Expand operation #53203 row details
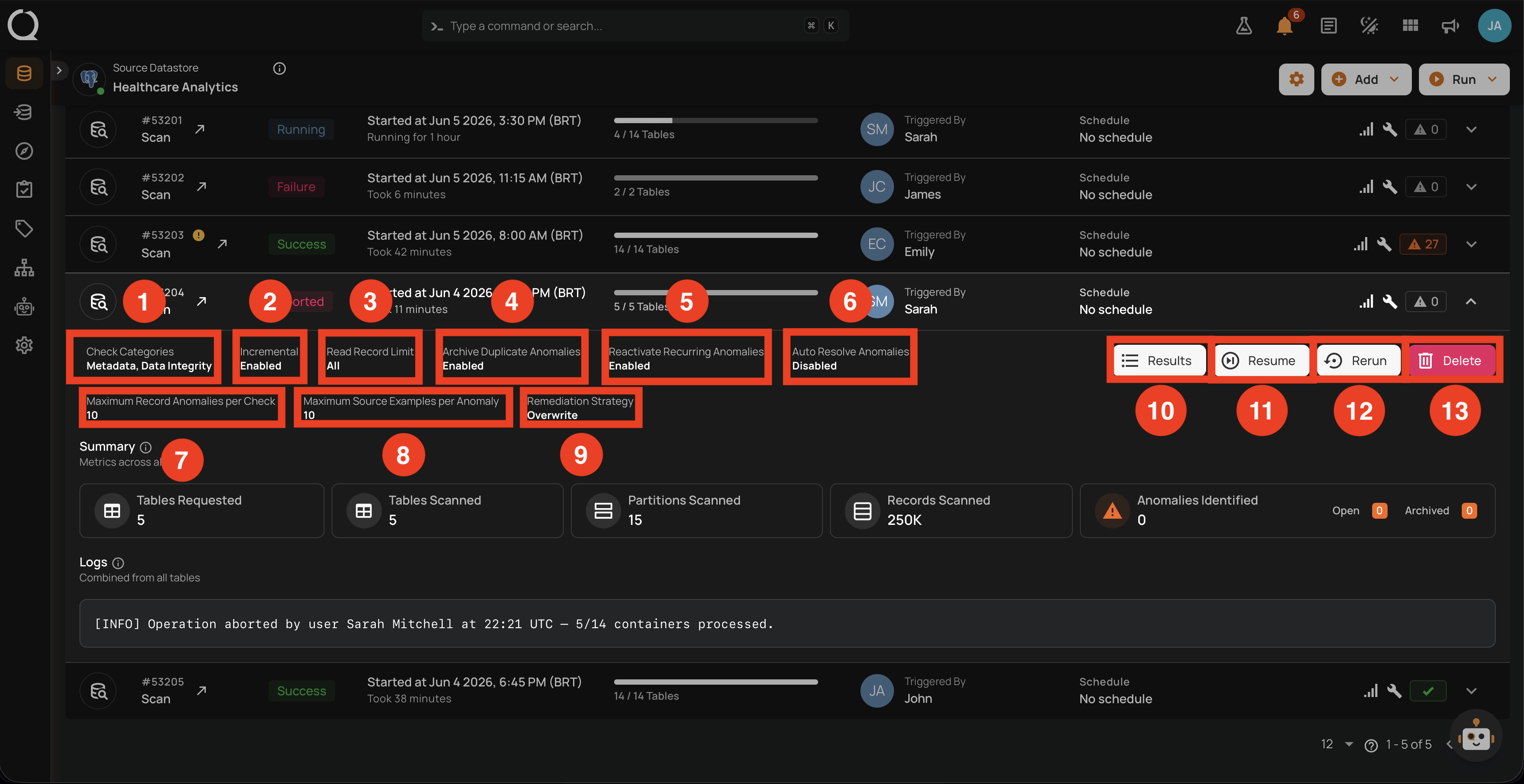The width and height of the screenshot is (1524, 784). pos(1471,244)
